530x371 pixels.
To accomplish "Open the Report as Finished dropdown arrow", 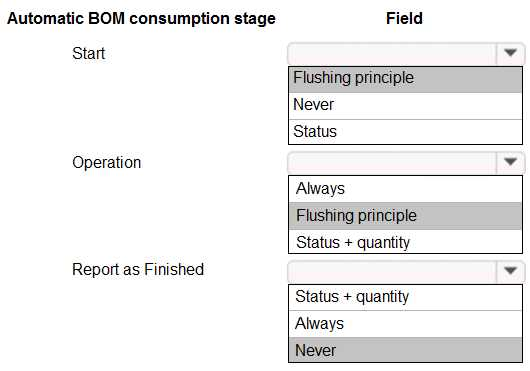I will pos(510,271).
